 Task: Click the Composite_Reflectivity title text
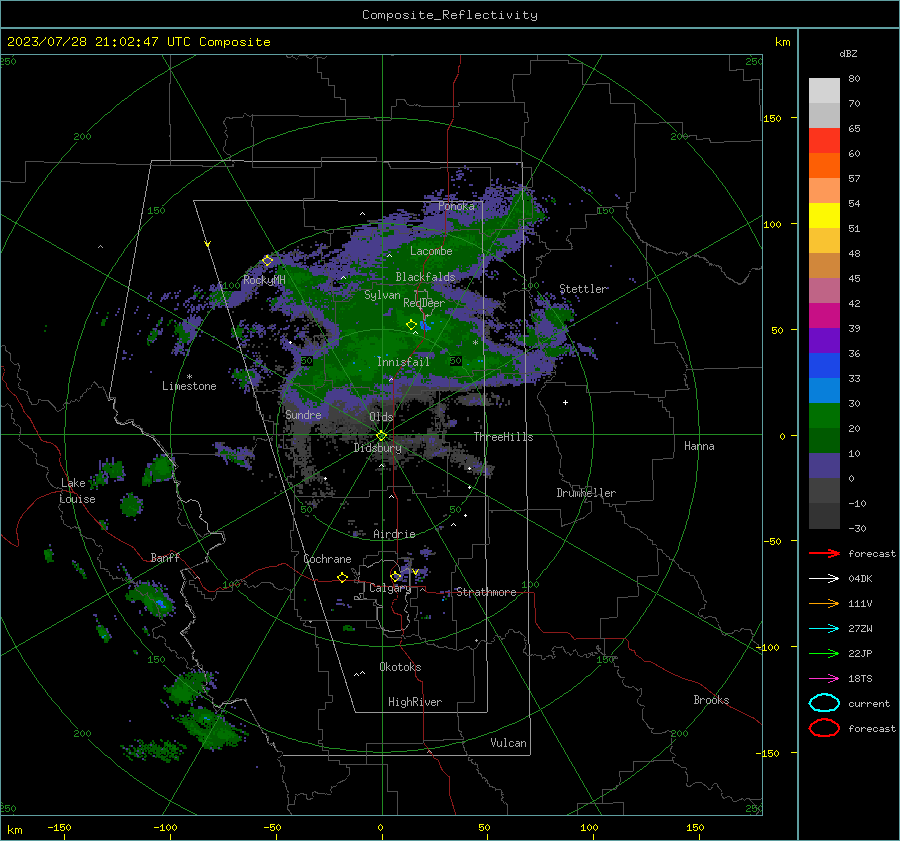pyautogui.click(x=450, y=15)
